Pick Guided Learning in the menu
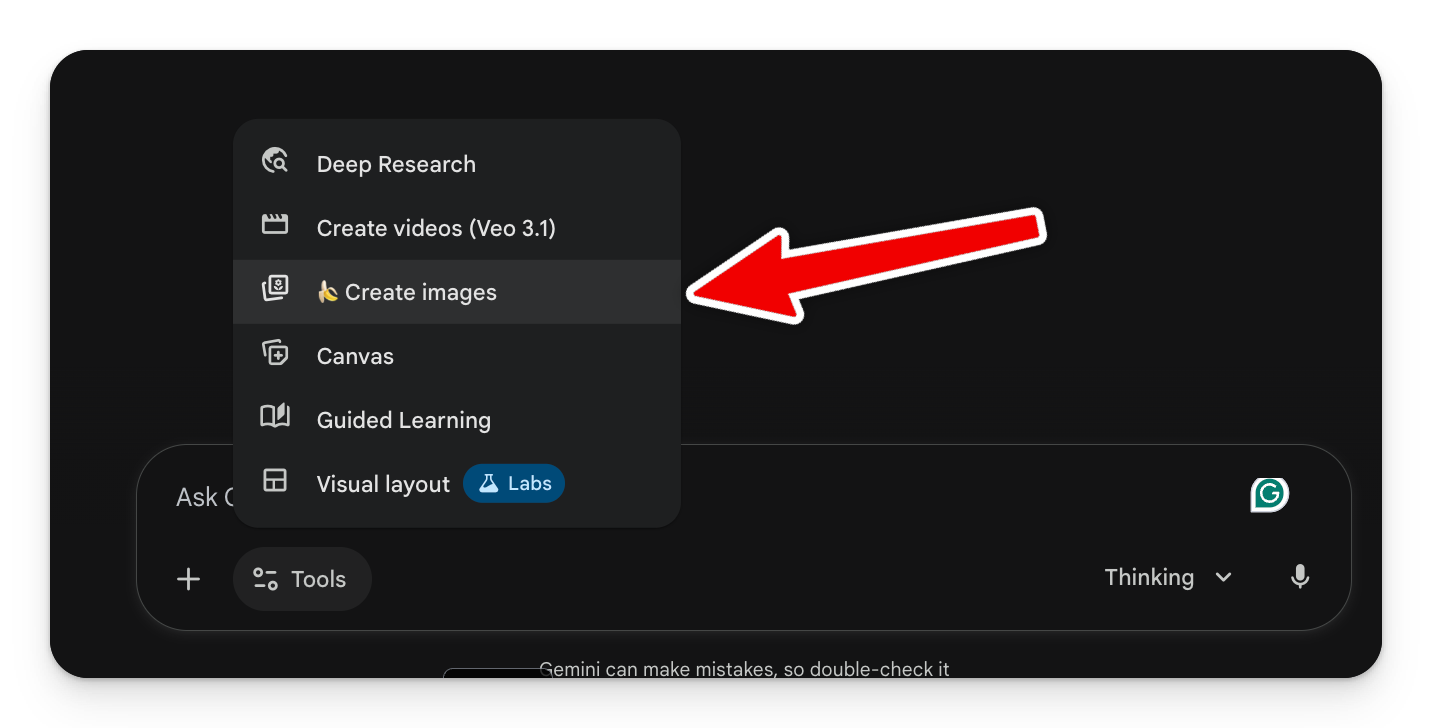 point(457,420)
